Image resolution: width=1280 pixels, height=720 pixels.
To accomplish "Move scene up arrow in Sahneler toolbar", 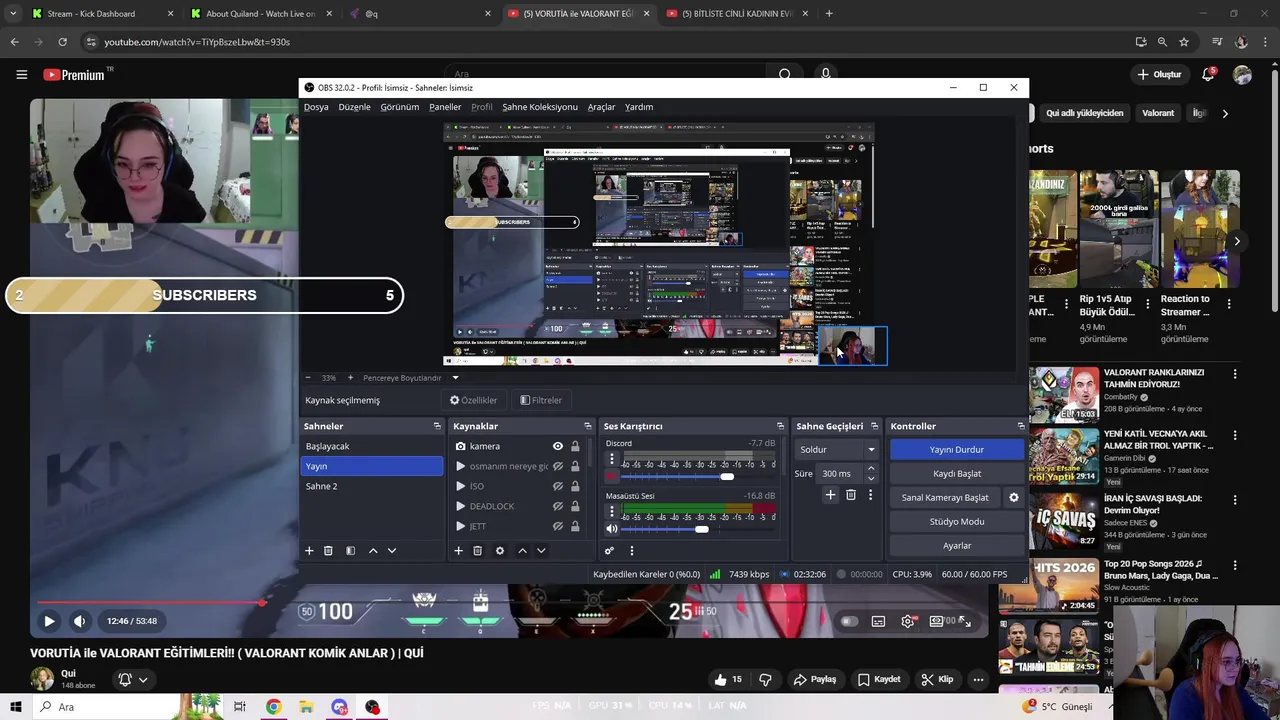I will (x=373, y=550).
